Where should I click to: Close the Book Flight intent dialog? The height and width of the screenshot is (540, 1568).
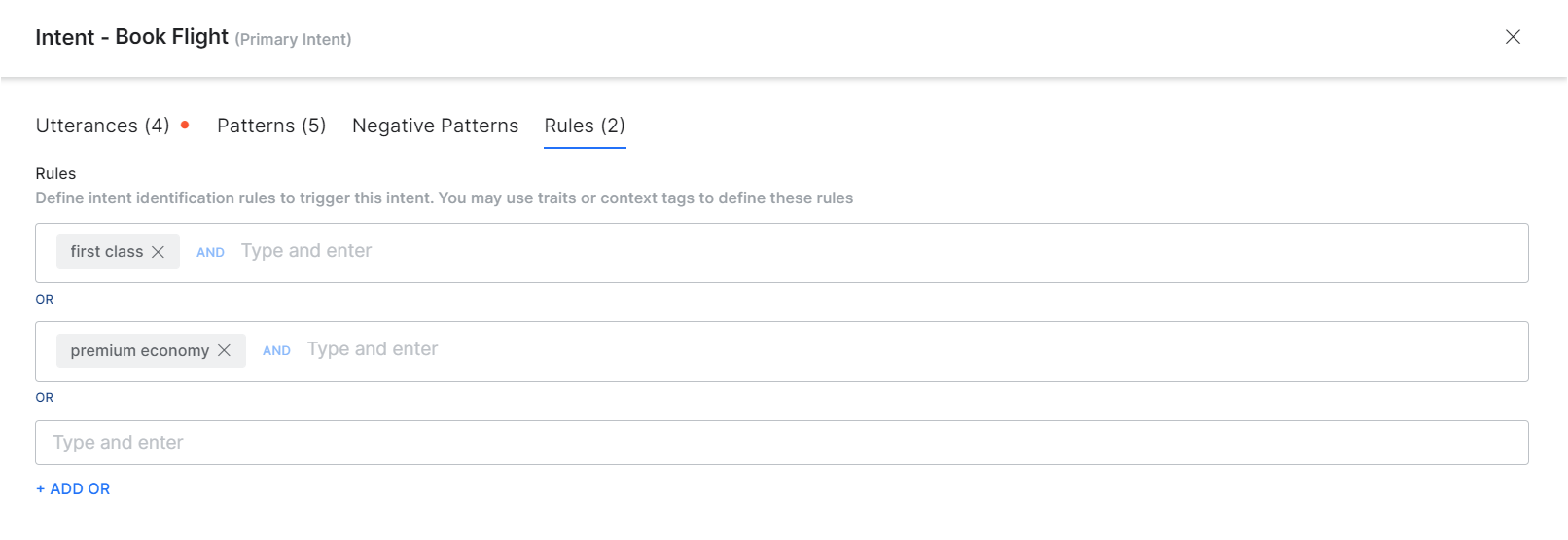[x=1513, y=37]
